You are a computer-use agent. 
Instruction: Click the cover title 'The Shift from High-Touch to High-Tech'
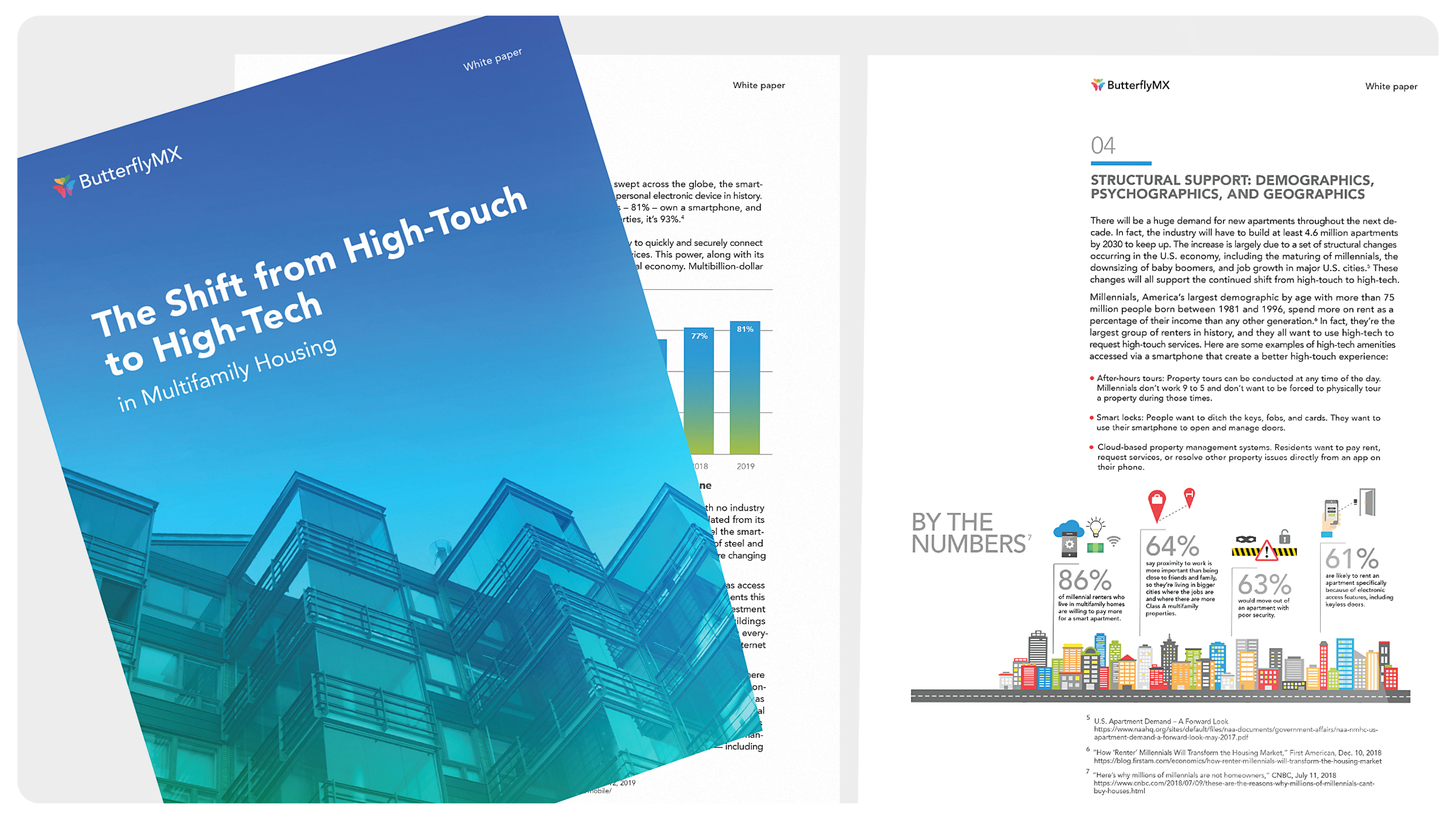309,280
